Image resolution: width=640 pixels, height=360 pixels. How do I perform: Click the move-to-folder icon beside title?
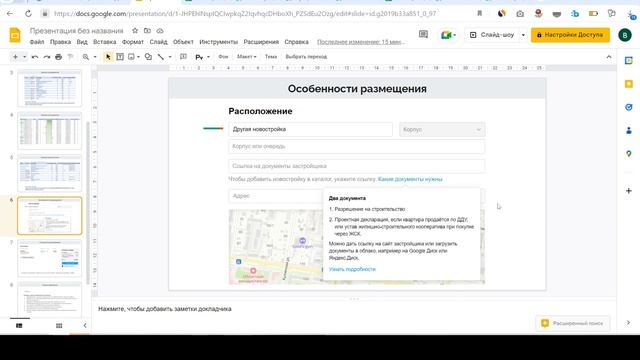click(x=147, y=31)
